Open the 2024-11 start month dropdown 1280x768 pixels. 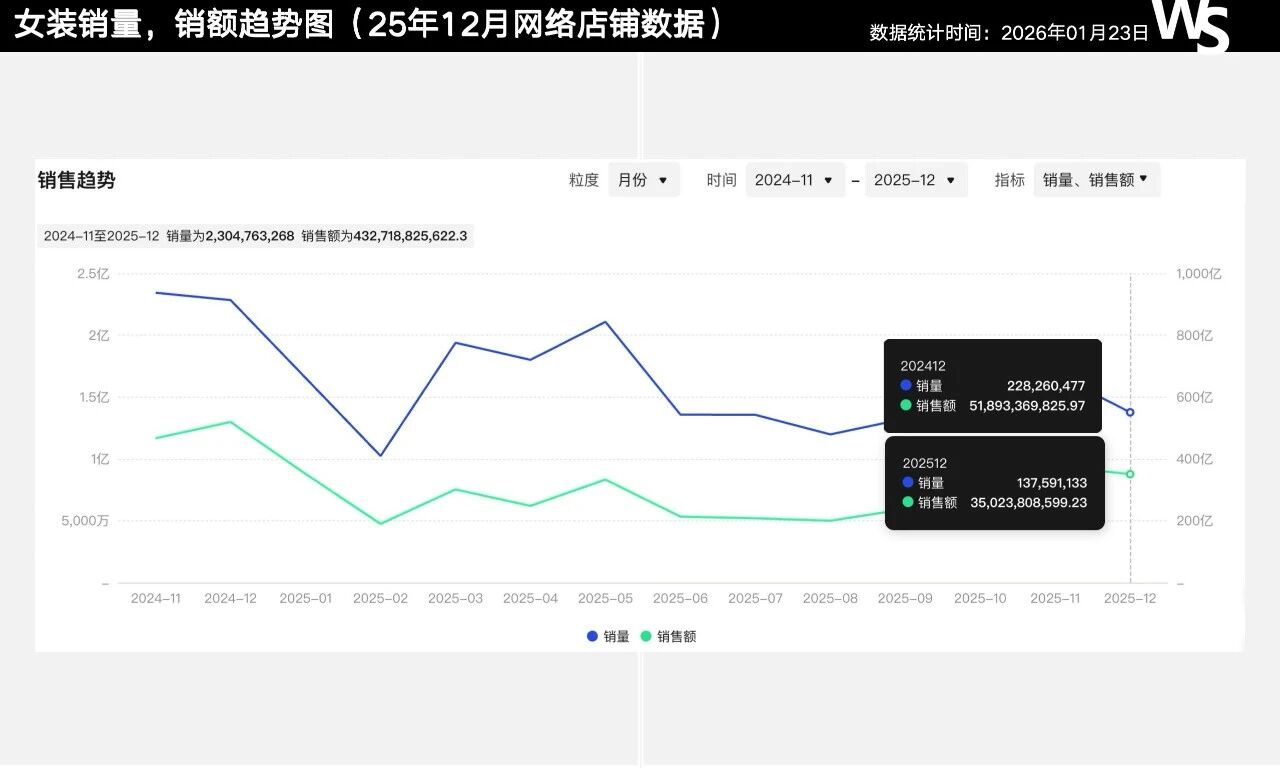[x=794, y=180]
